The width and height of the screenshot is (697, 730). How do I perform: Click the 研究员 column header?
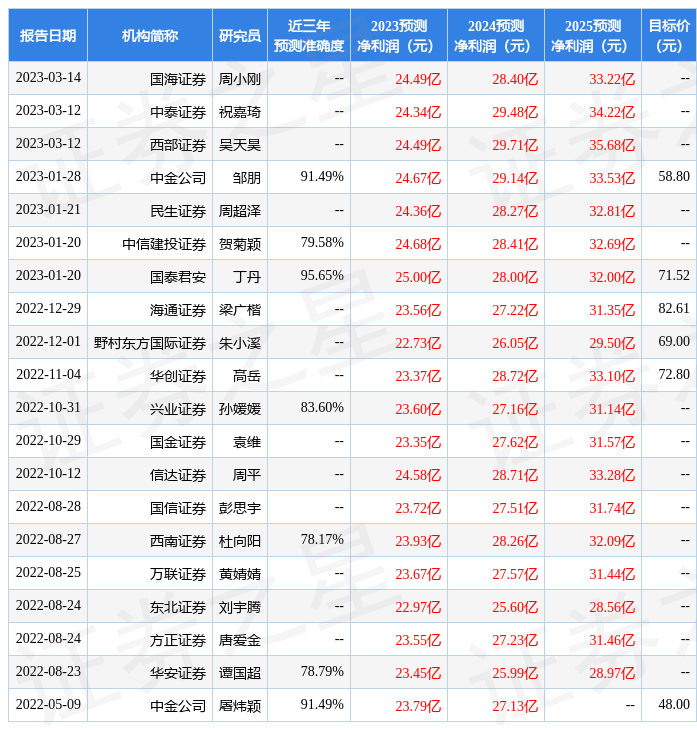240,35
